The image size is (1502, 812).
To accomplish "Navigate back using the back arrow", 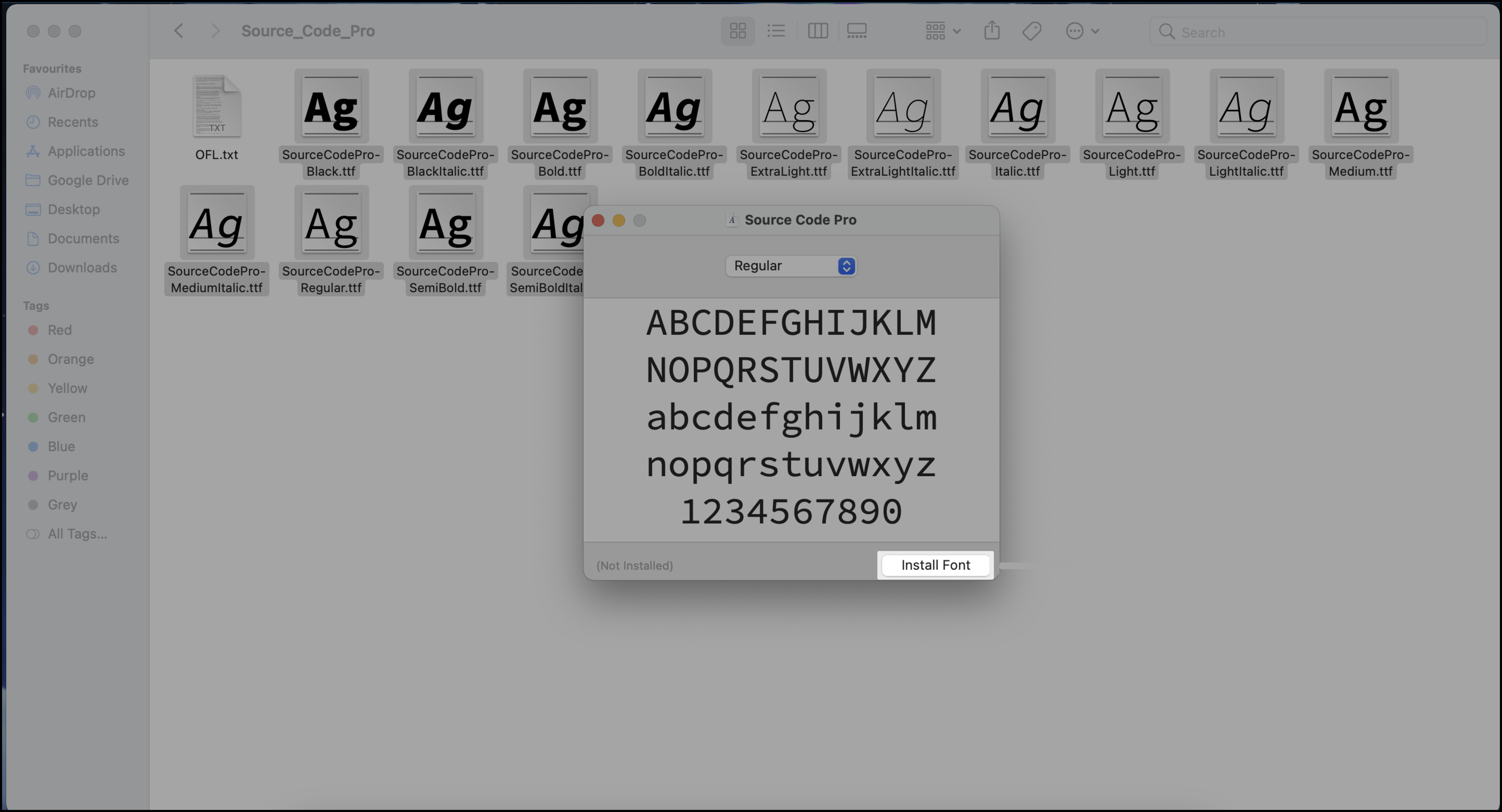I will coord(179,30).
